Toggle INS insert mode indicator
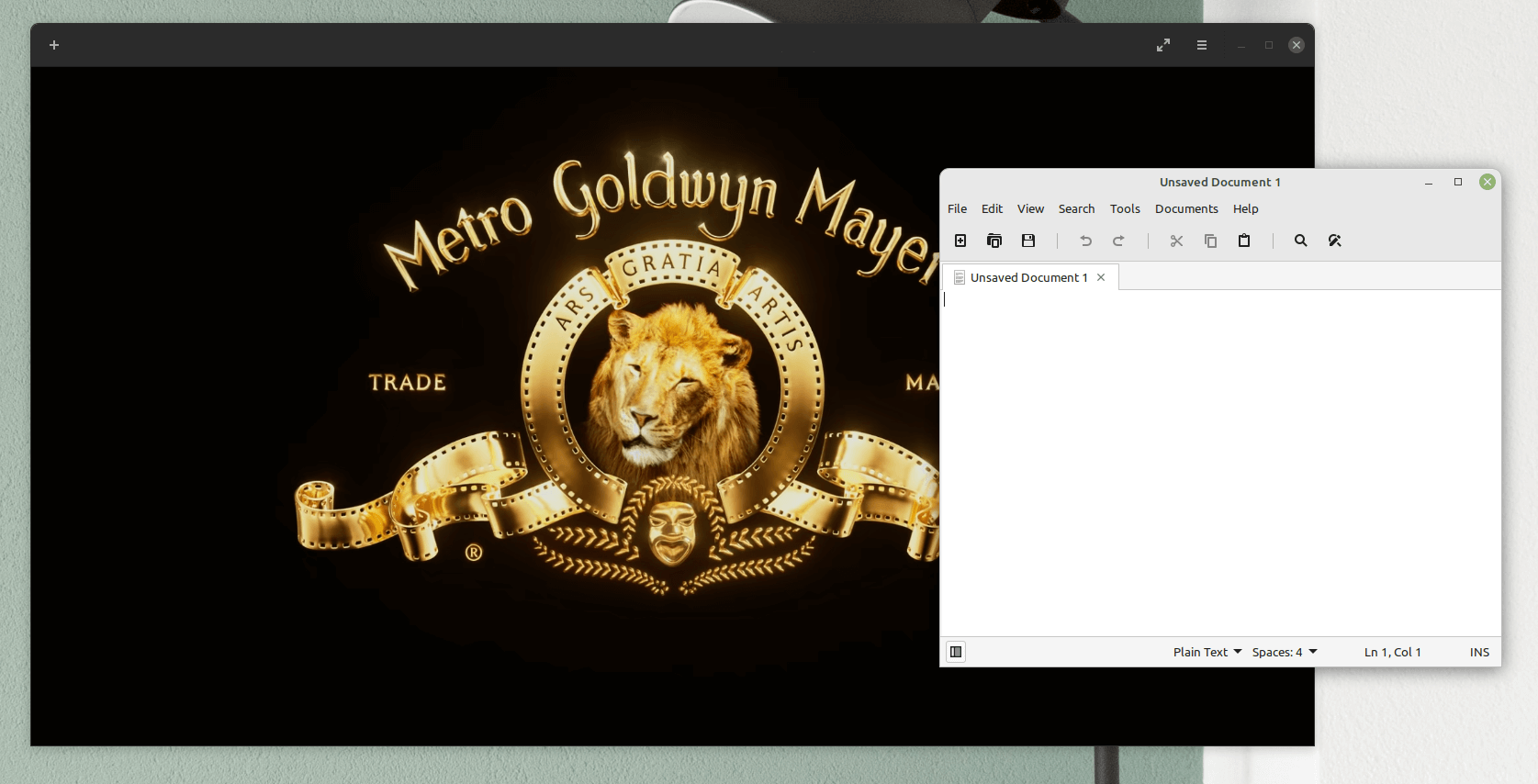The image size is (1538, 784). [x=1479, y=652]
